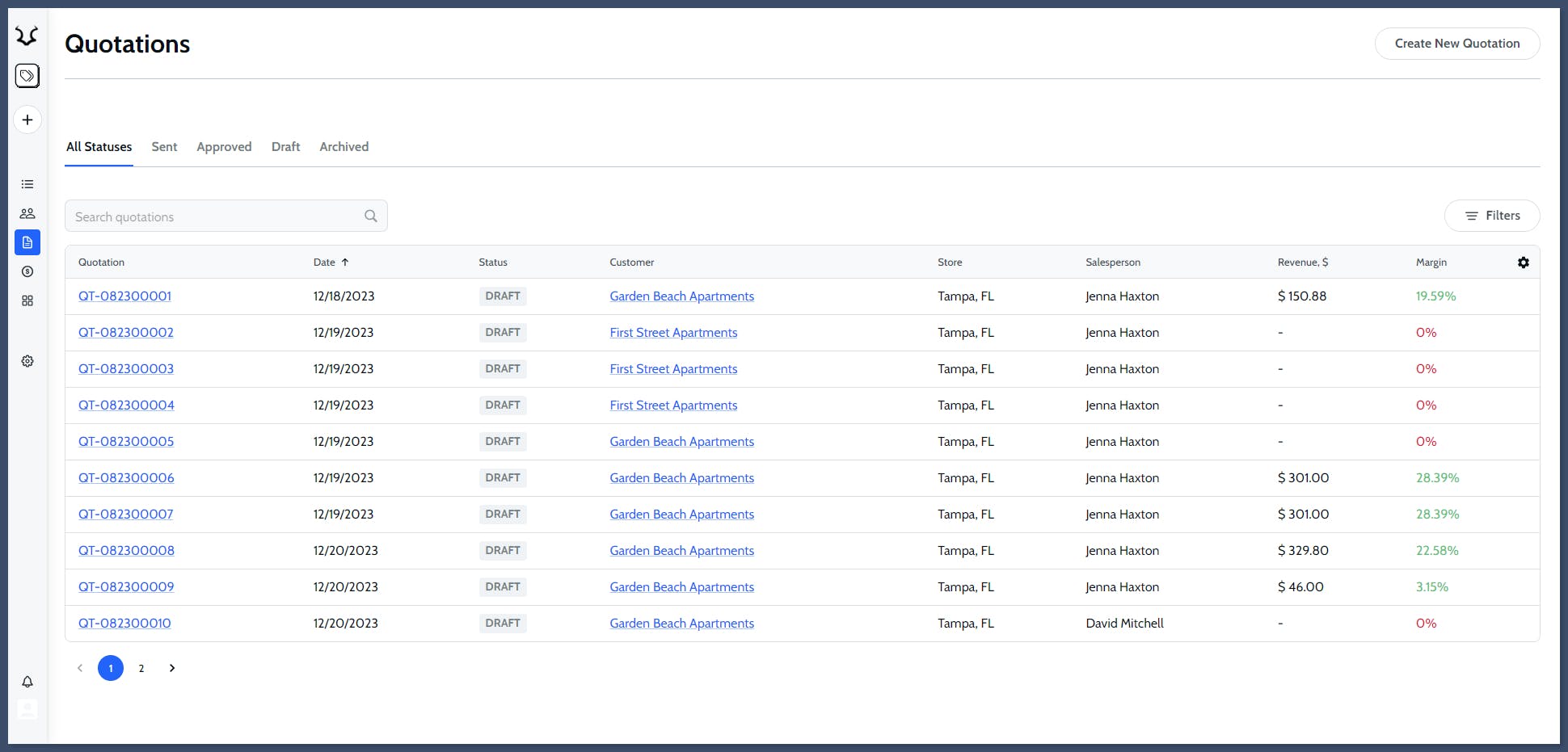Select page 1 in pagination

click(x=111, y=668)
